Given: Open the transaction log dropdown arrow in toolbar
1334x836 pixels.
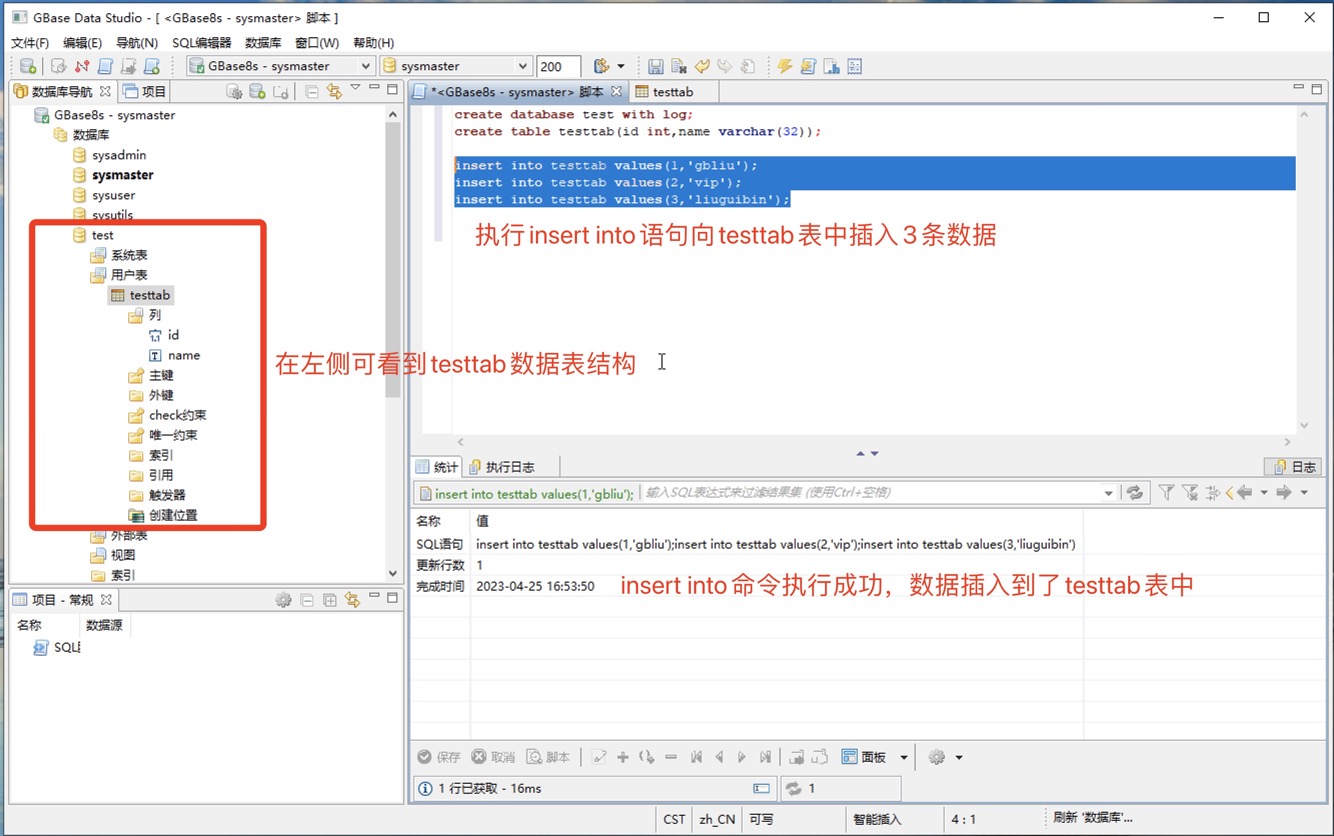Looking at the screenshot, I should click(x=621, y=66).
